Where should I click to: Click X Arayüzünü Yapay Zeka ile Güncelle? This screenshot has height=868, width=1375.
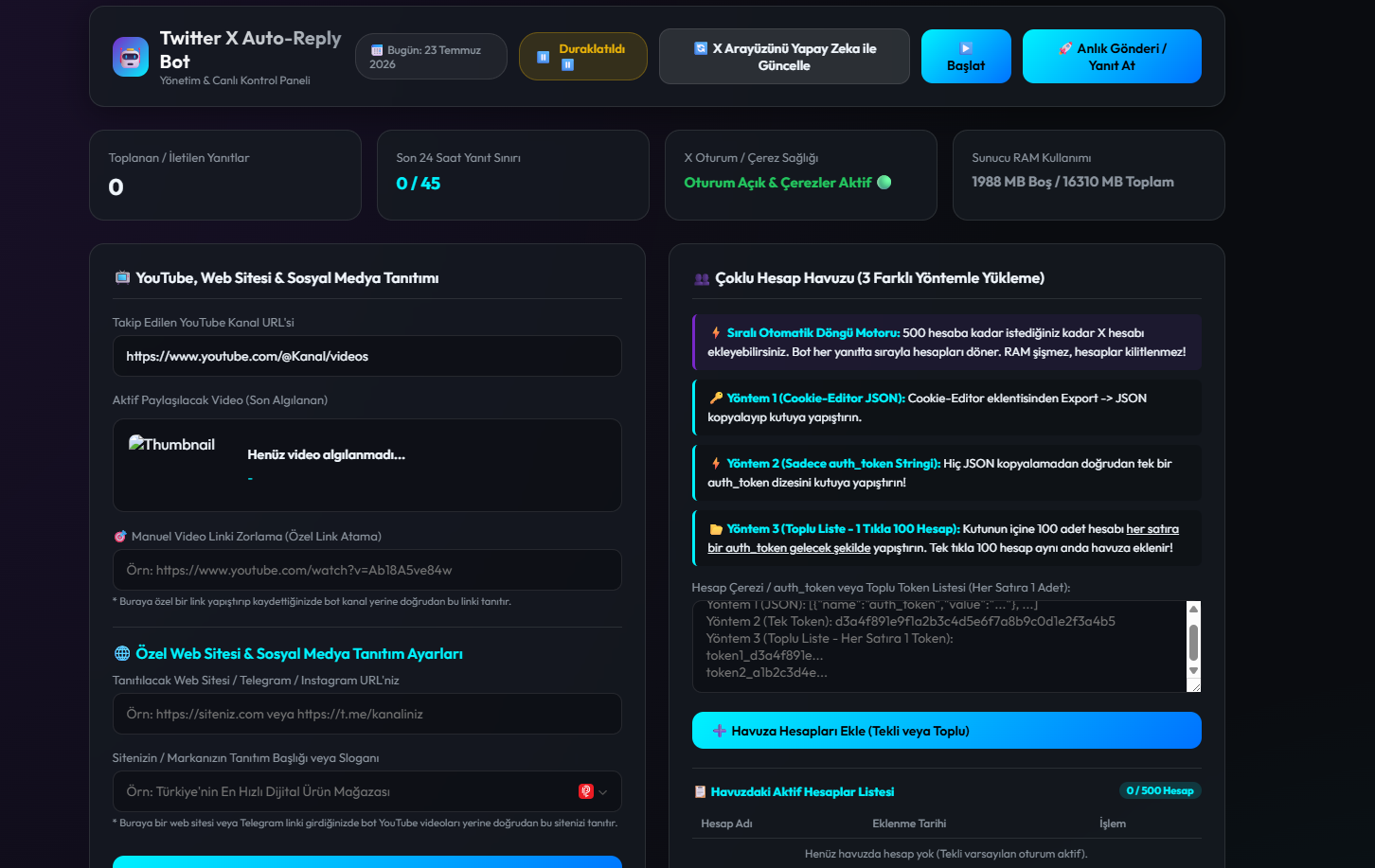(784, 57)
